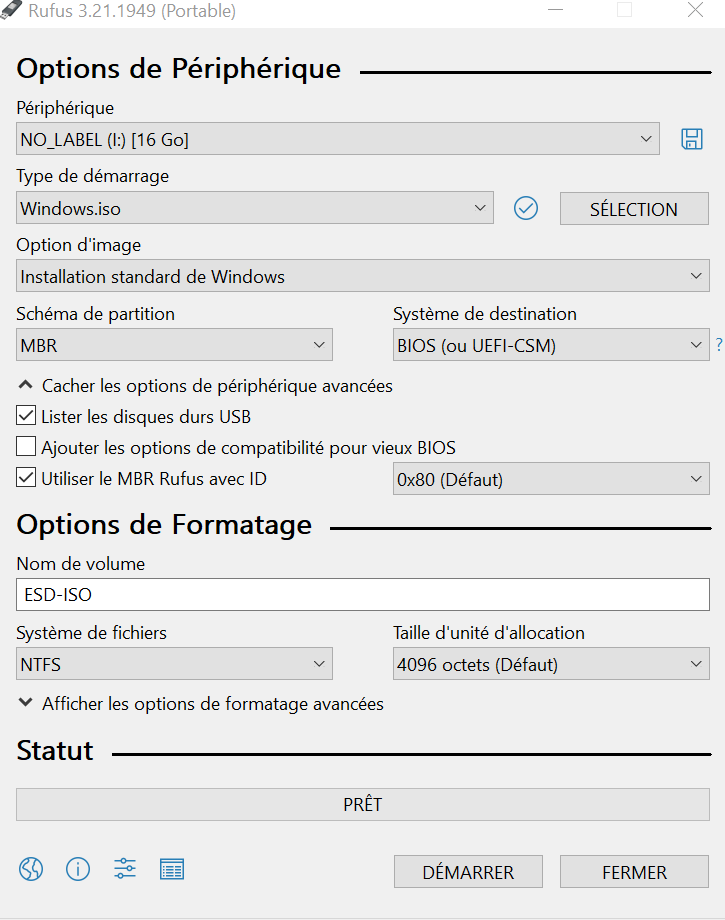Click the Type de démarrage label
Viewport: 725px width, 920px height.
point(93,176)
